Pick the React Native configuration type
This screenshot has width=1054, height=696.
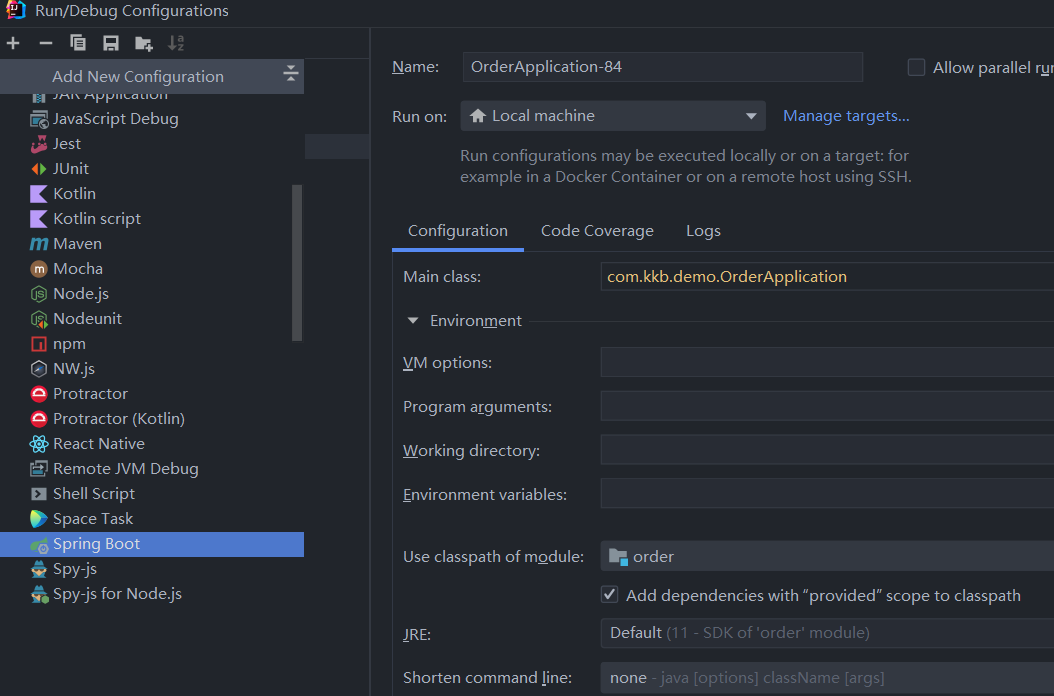pos(152,444)
